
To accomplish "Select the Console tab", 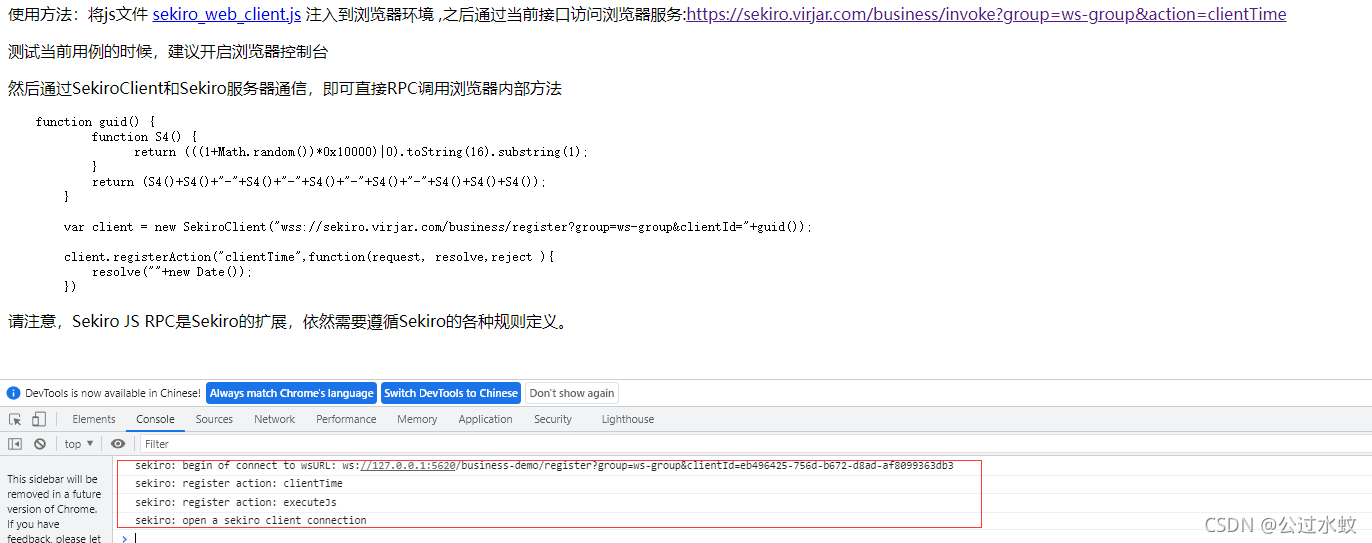I will coord(155,419).
